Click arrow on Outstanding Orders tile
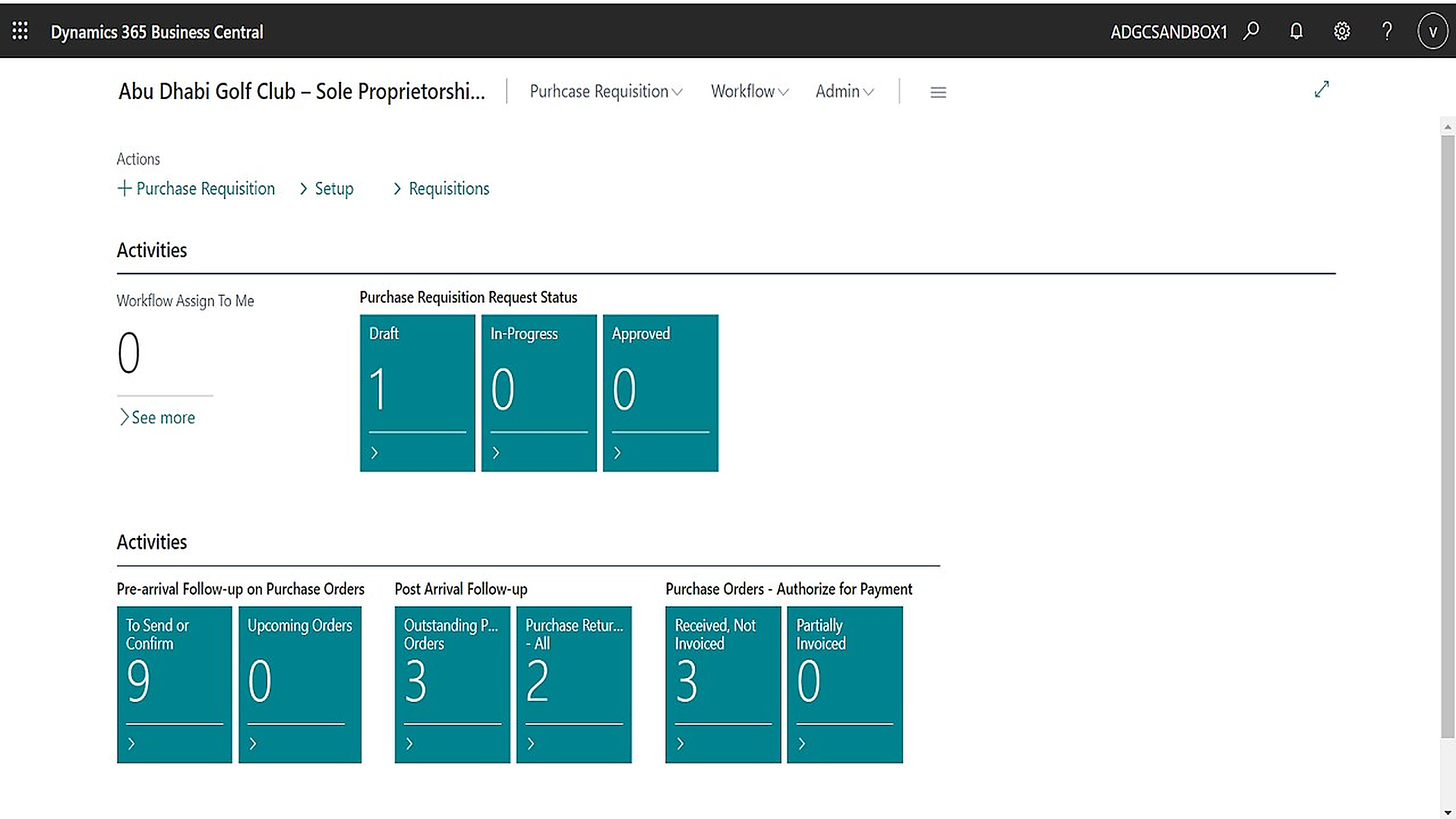This screenshot has width=1456, height=819. (409, 743)
